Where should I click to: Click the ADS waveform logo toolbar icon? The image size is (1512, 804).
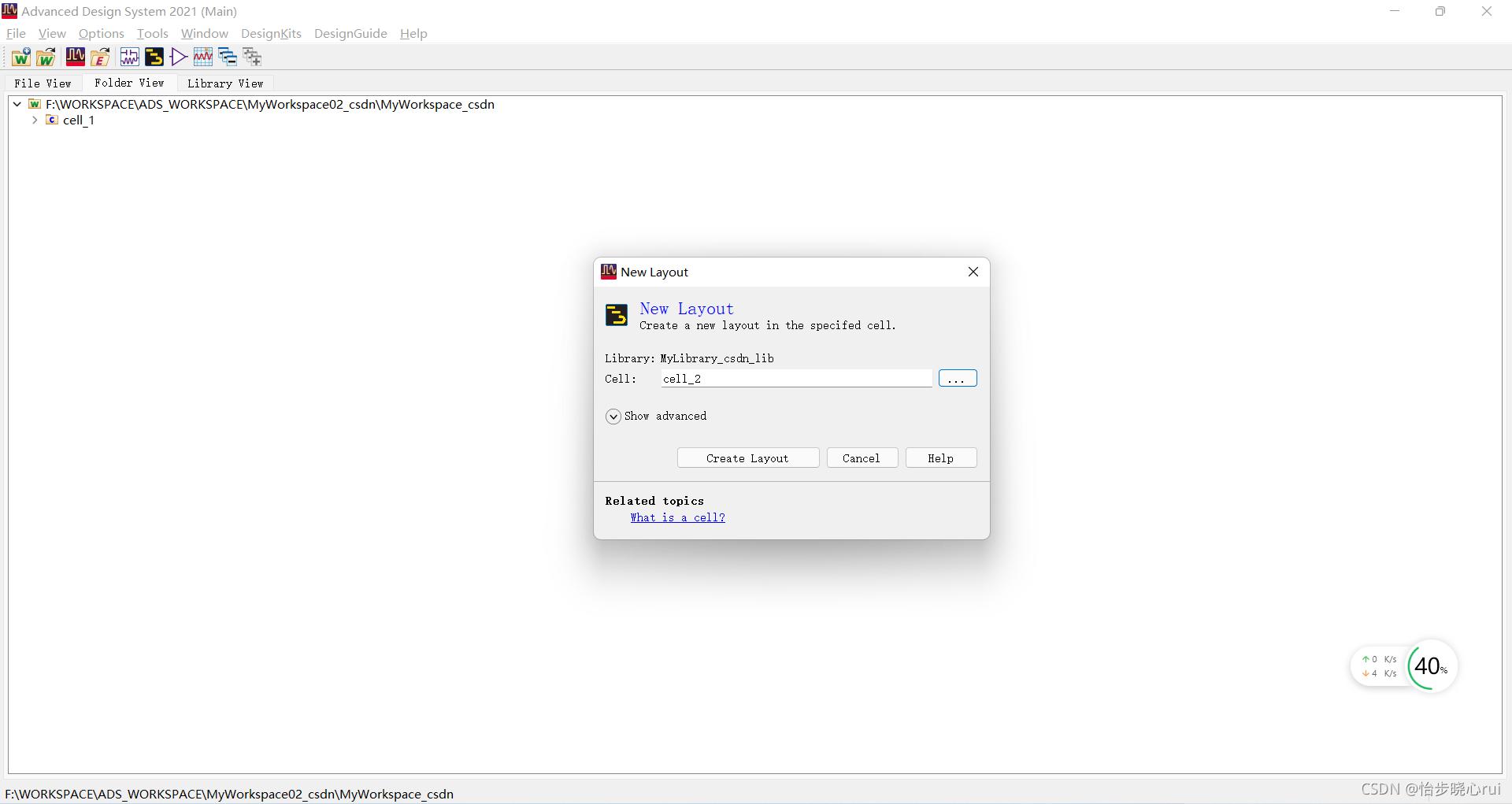click(76, 57)
